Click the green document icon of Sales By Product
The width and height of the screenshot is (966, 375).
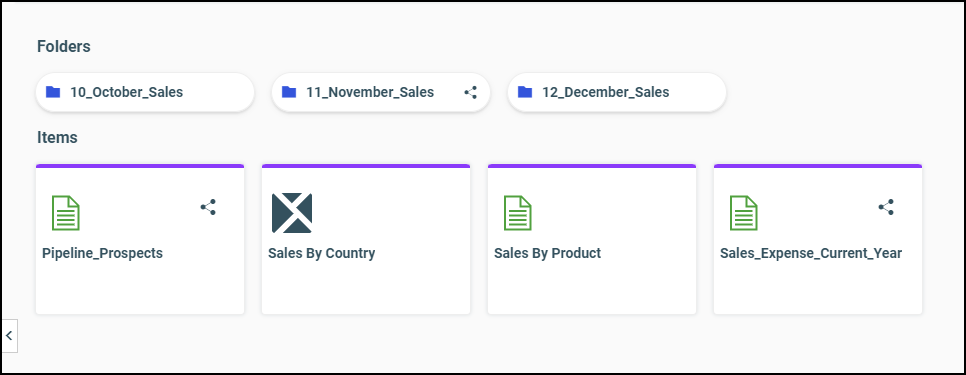(518, 213)
